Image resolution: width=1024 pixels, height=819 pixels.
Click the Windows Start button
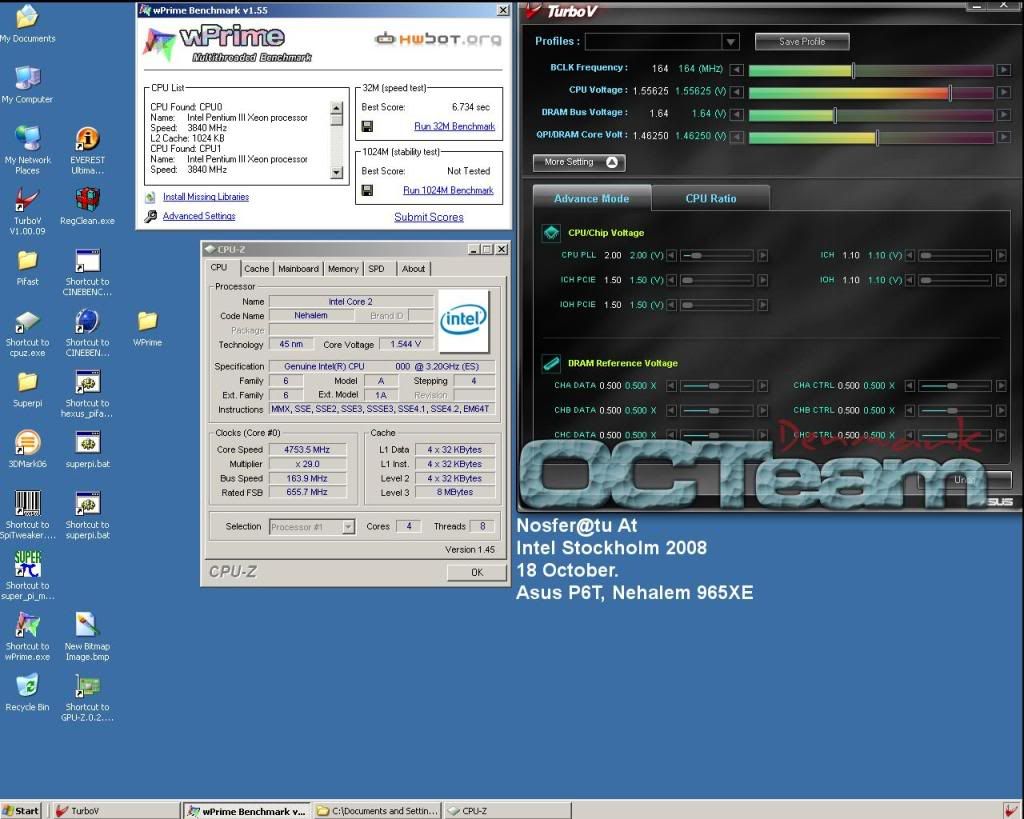pos(21,811)
